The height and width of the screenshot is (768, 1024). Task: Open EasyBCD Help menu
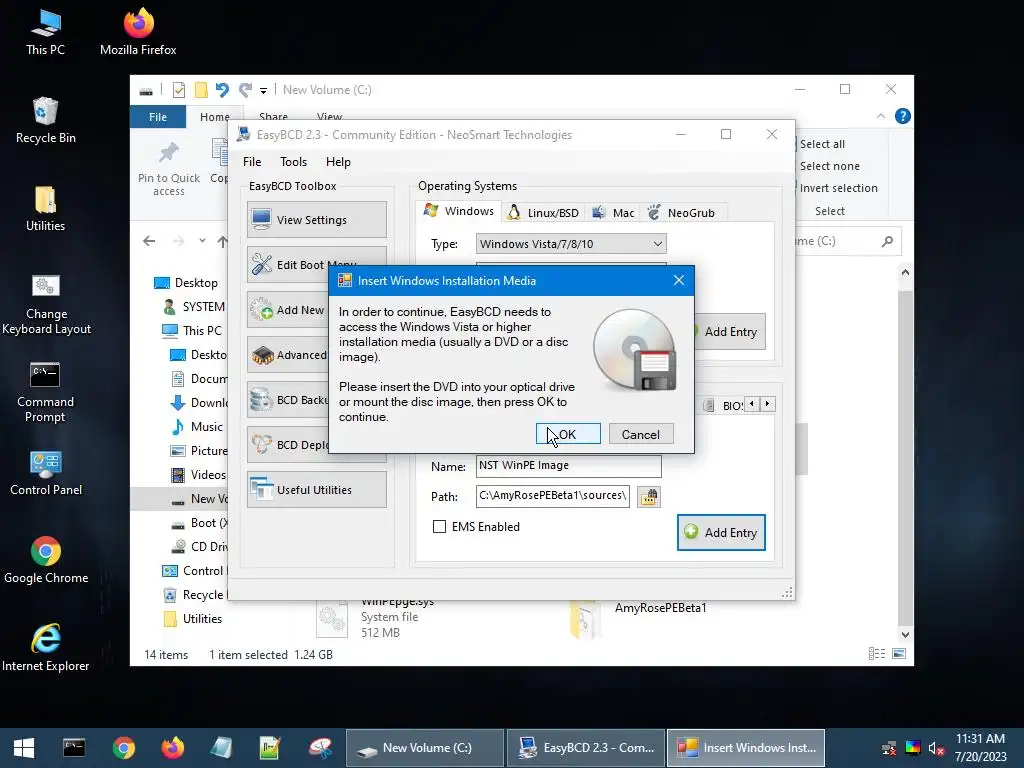pyautogui.click(x=338, y=161)
